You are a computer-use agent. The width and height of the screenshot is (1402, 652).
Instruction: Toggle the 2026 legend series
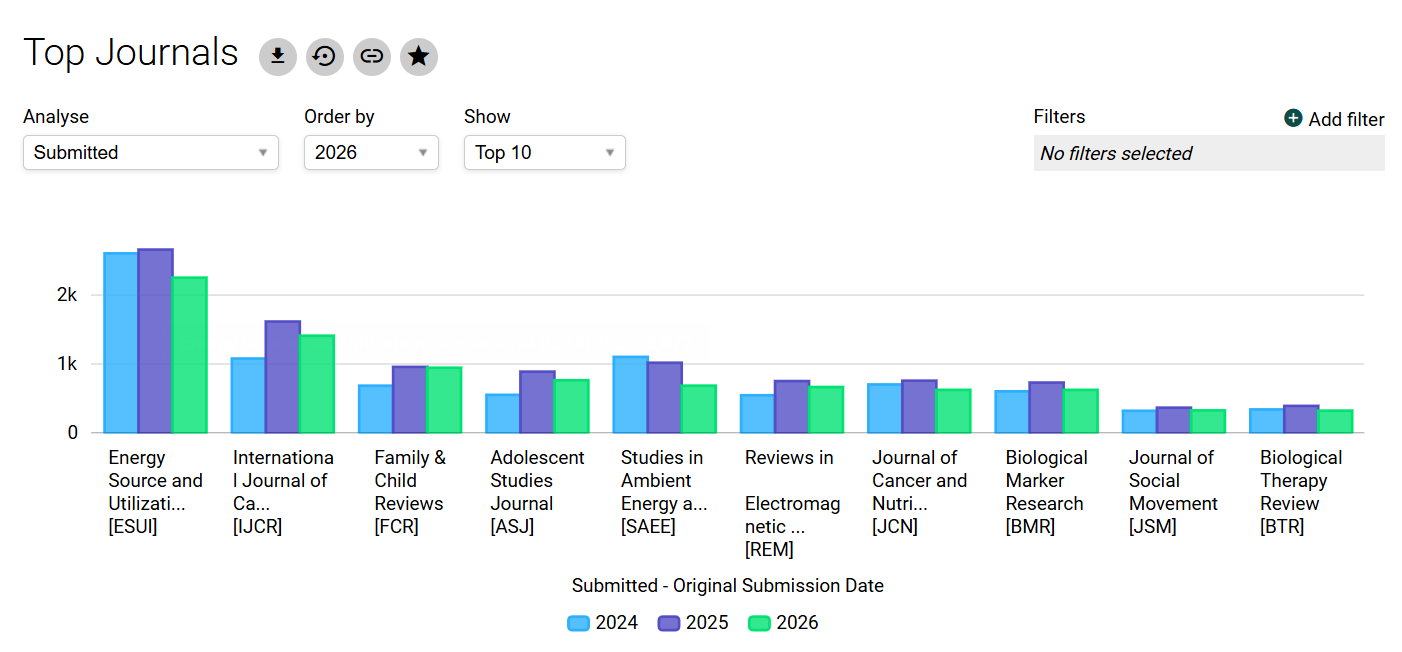click(x=784, y=622)
